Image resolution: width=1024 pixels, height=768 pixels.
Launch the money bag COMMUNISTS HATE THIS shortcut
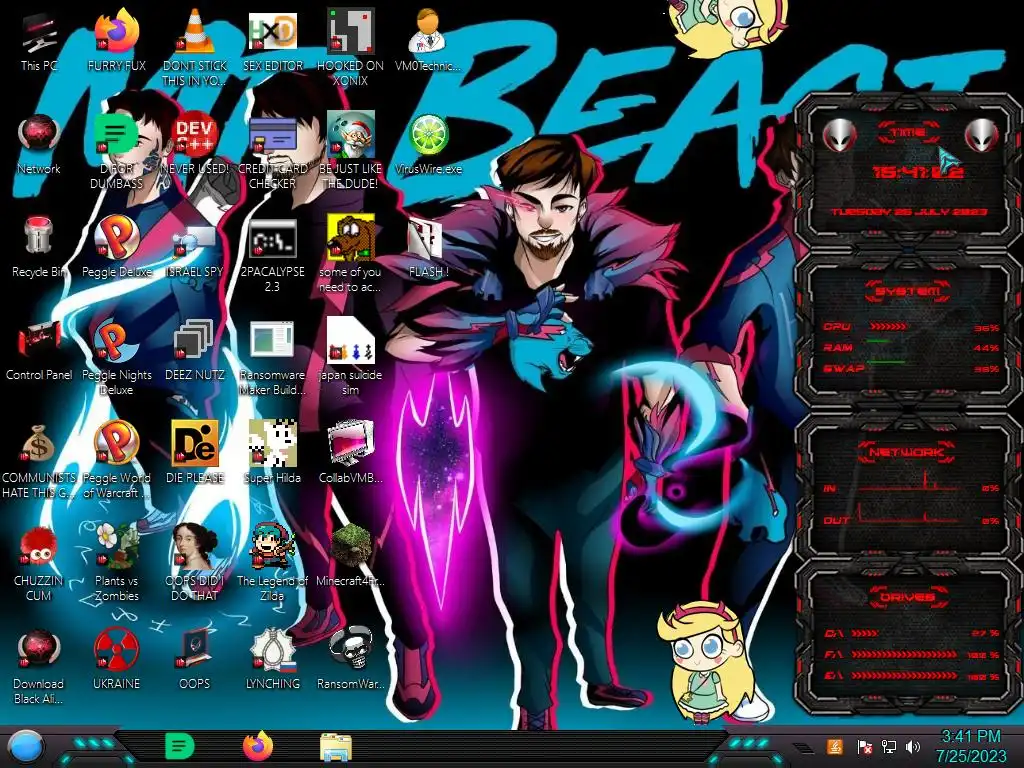[x=39, y=460]
